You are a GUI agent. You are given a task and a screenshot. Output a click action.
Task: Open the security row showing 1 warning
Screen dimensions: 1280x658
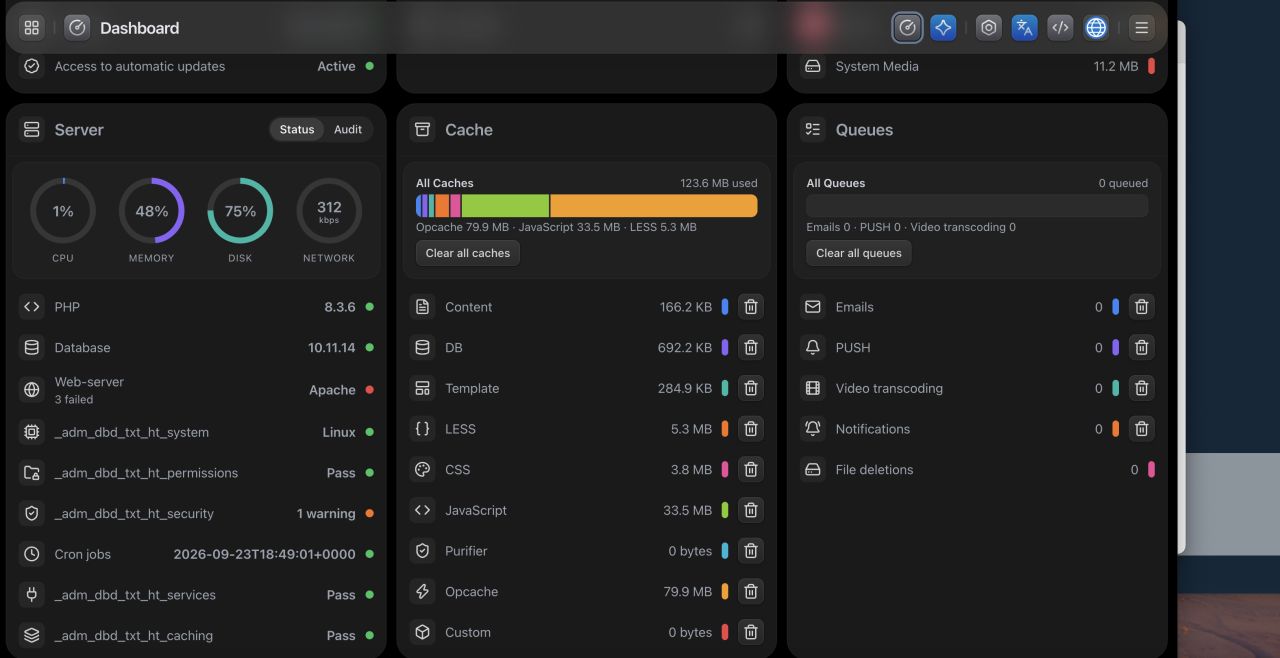tap(196, 514)
